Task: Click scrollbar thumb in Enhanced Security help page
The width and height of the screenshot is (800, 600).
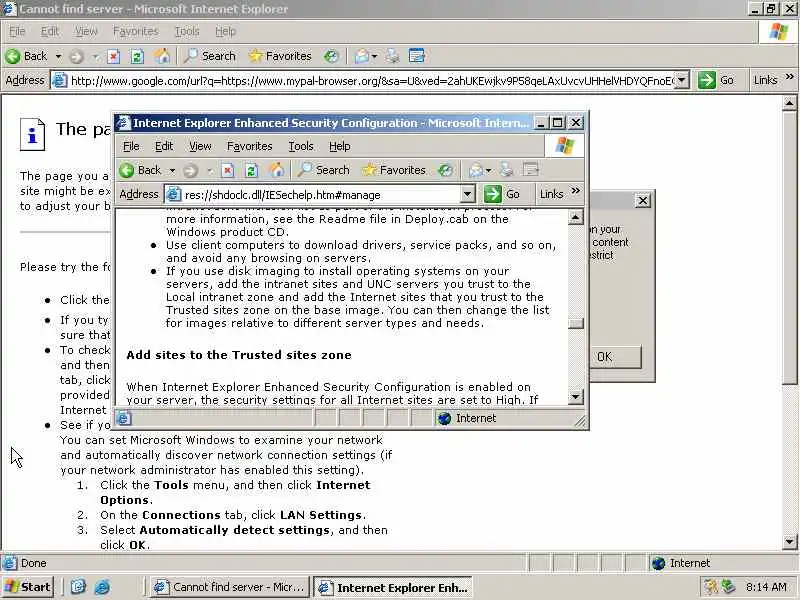Action: (x=576, y=323)
